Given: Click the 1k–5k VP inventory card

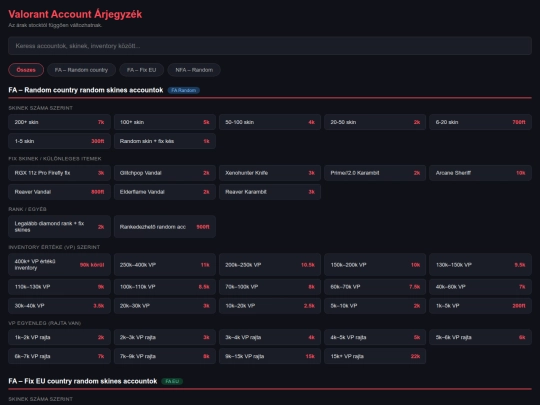Looking at the screenshot, I should [480, 305].
